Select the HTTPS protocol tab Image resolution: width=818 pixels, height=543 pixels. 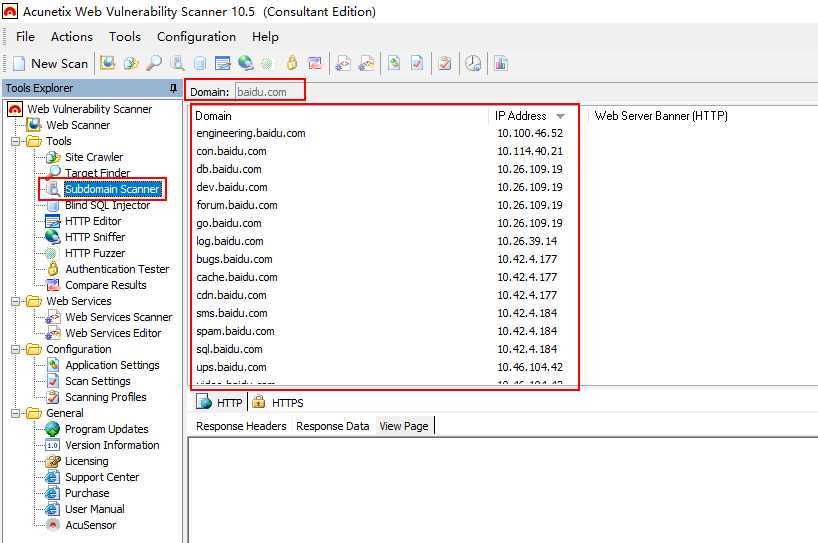pyautogui.click(x=277, y=403)
